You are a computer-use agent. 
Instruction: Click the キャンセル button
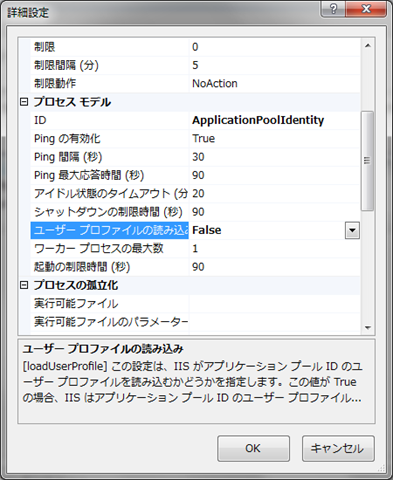pyautogui.click(x=338, y=448)
